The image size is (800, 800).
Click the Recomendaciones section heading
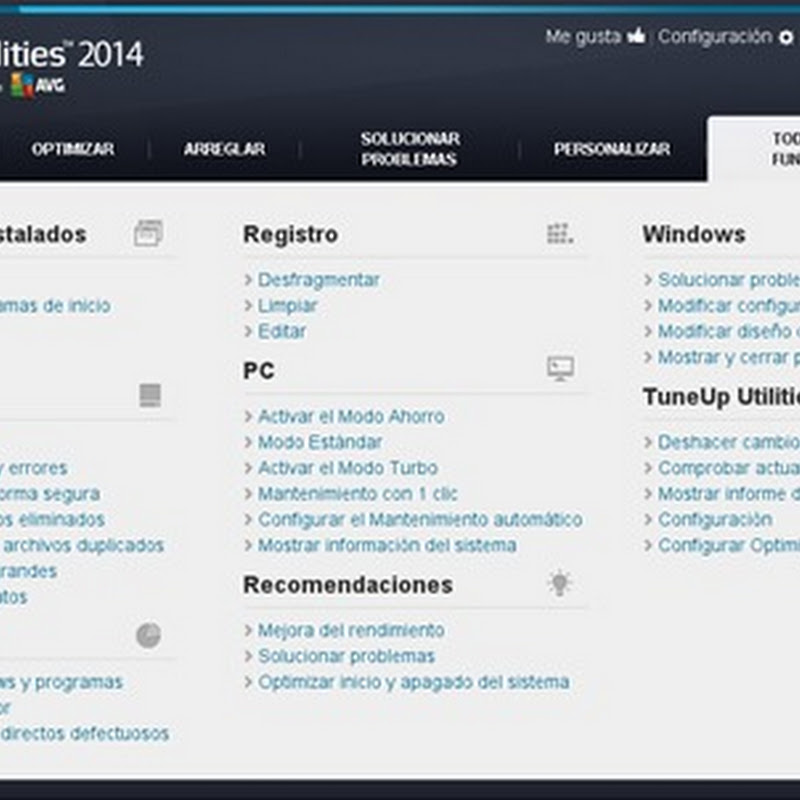pos(348,585)
